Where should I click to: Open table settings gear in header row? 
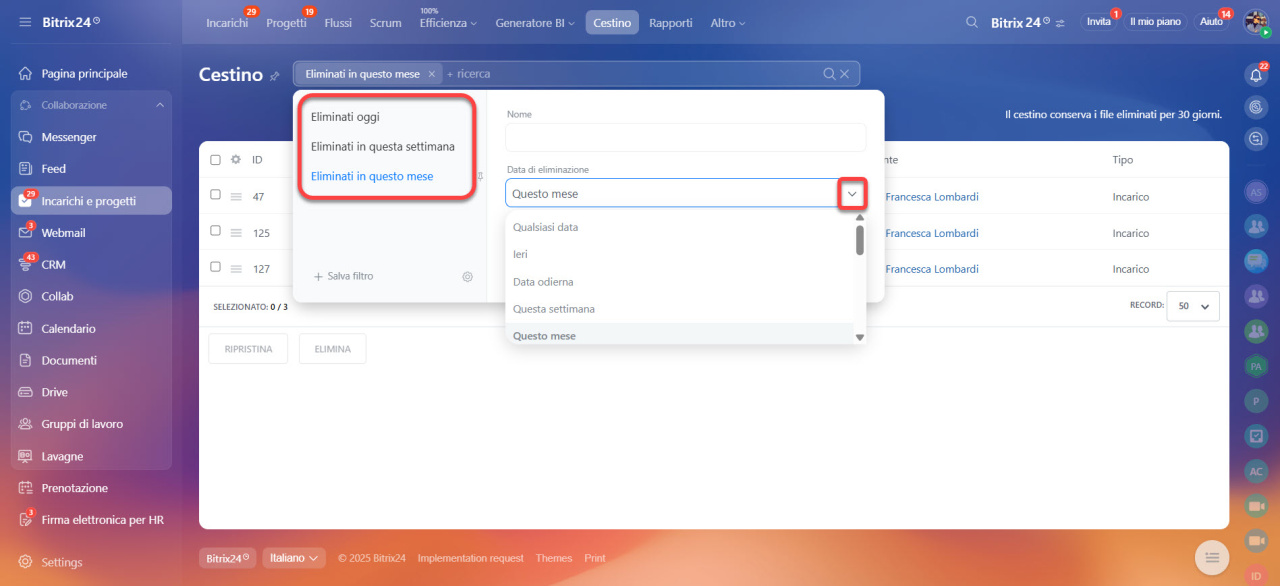(236, 159)
